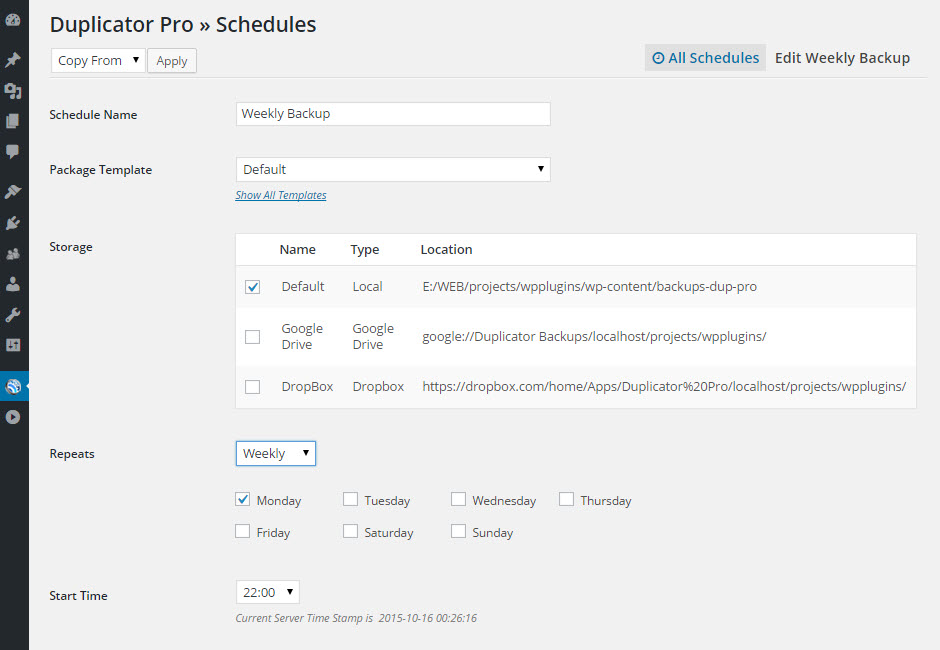Click the dropbox.com location URL text
Screen dimensions: 940x650
click(664, 387)
